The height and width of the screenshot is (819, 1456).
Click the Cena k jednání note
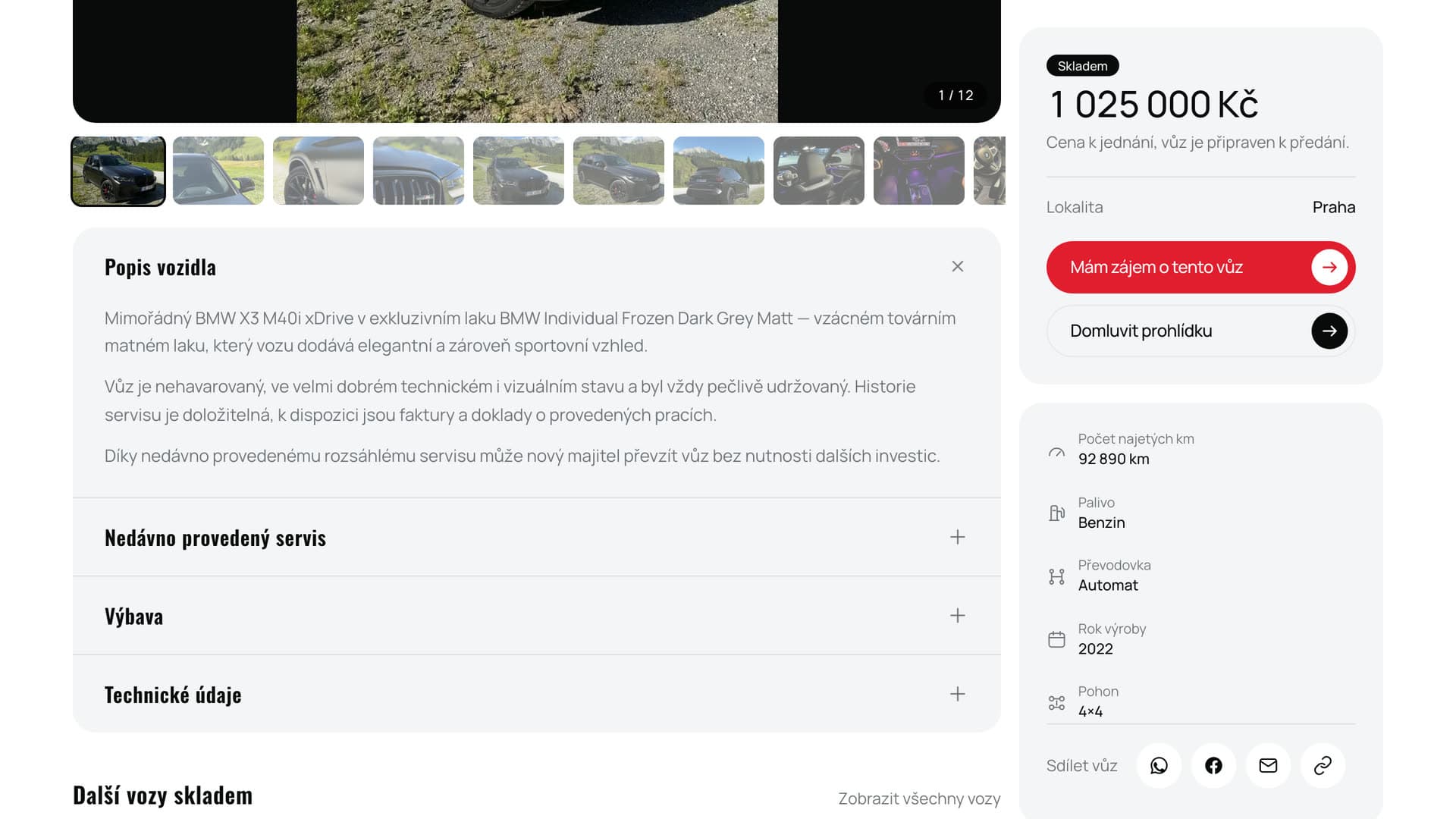click(x=1197, y=143)
